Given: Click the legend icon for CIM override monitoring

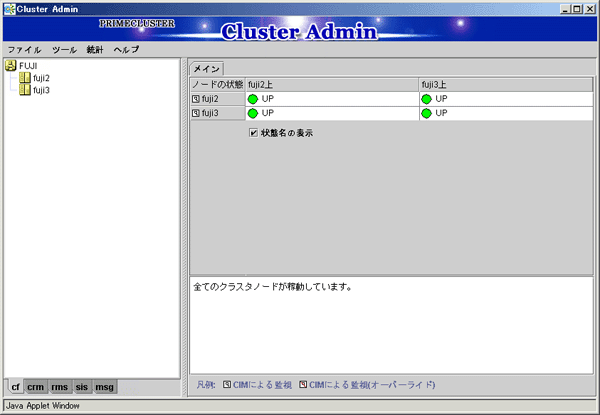Looking at the screenshot, I should pos(303,384).
